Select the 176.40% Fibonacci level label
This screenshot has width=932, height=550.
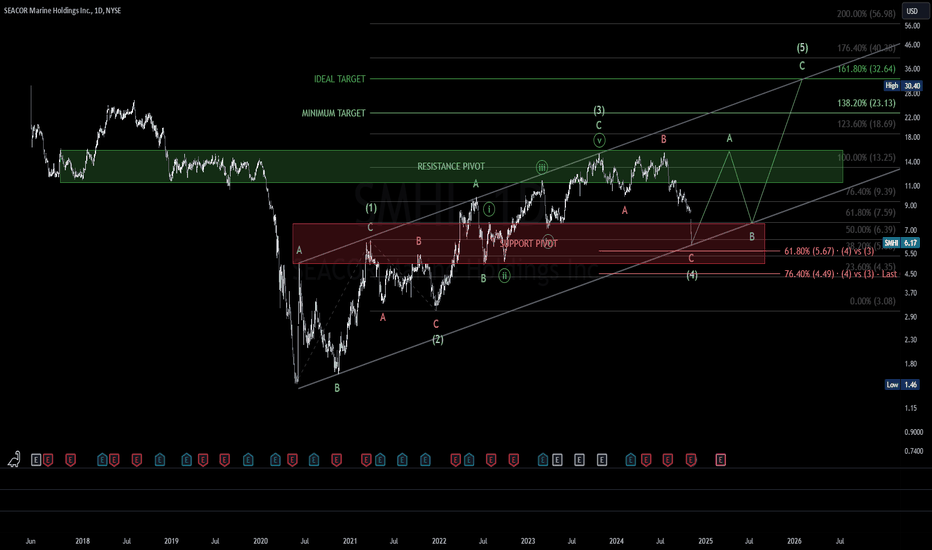pyautogui.click(x=866, y=48)
